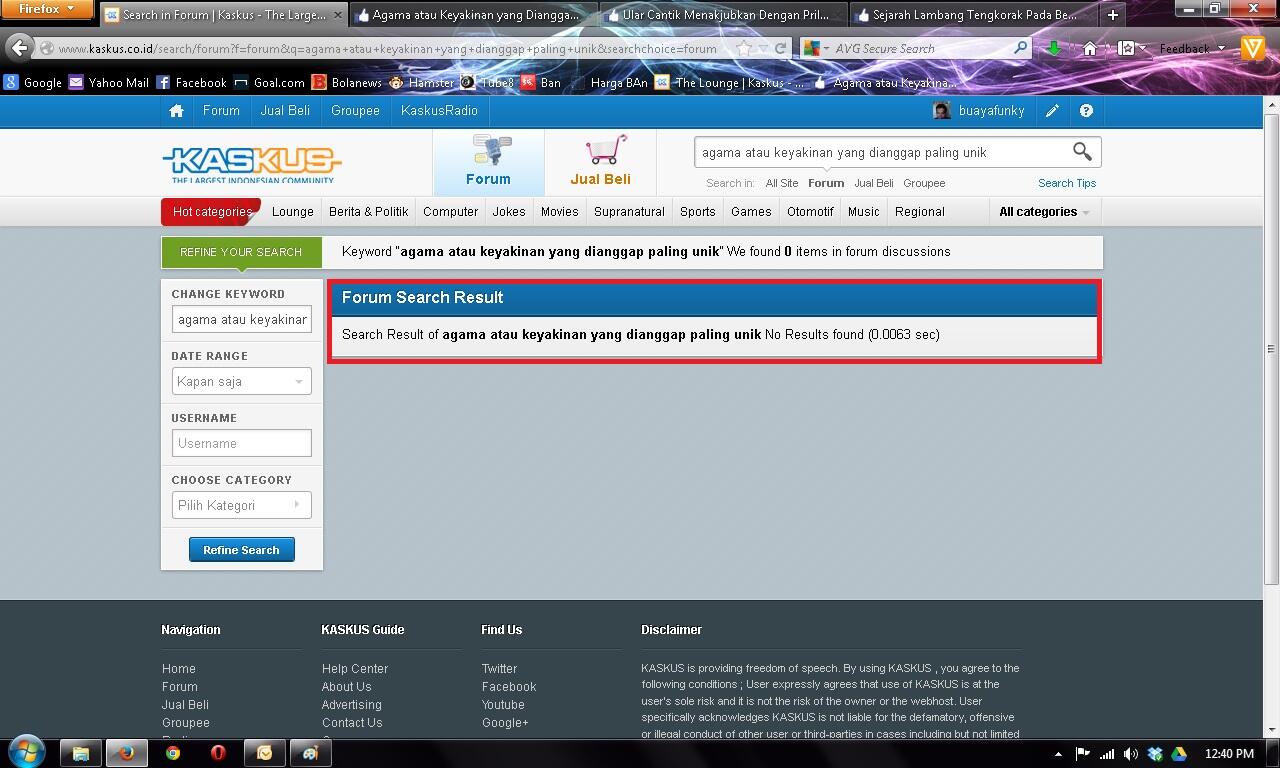Open the Goal.com bookmark
The image size is (1280, 768).
[x=269, y=83]
